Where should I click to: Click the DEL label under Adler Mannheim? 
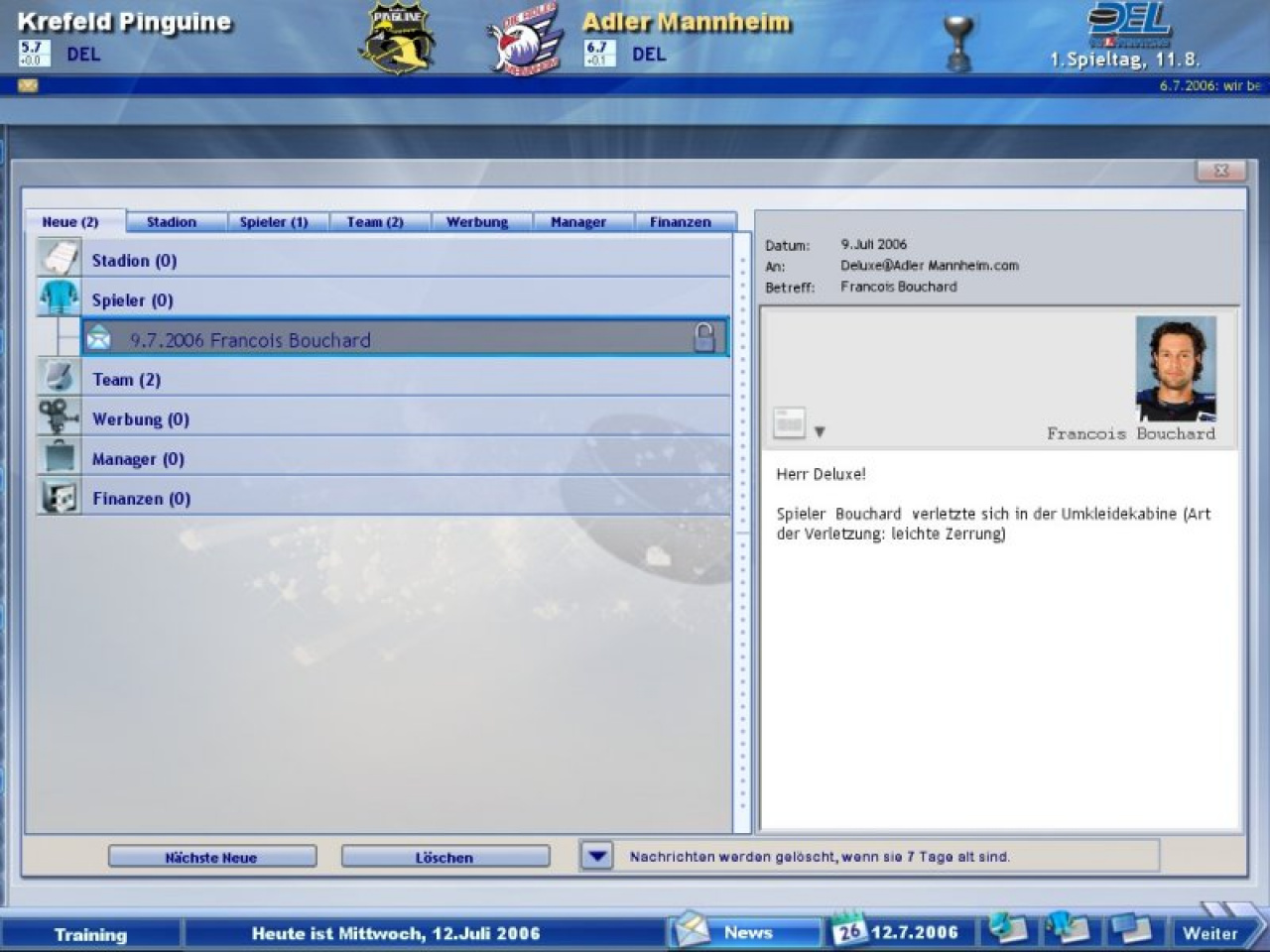pos(649,55)
